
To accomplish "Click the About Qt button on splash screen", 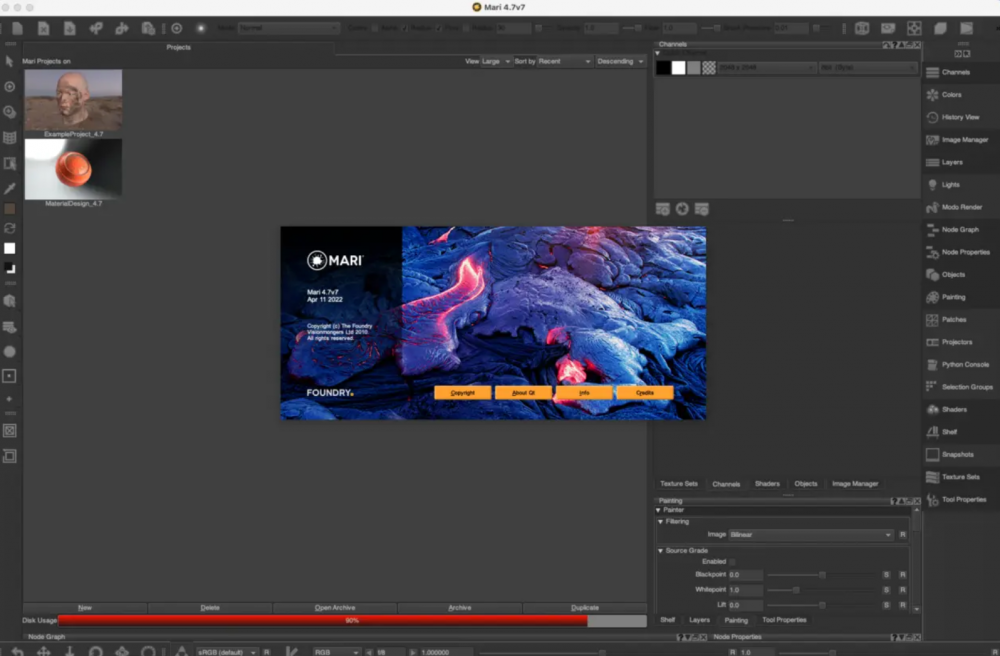I will 523,393.
